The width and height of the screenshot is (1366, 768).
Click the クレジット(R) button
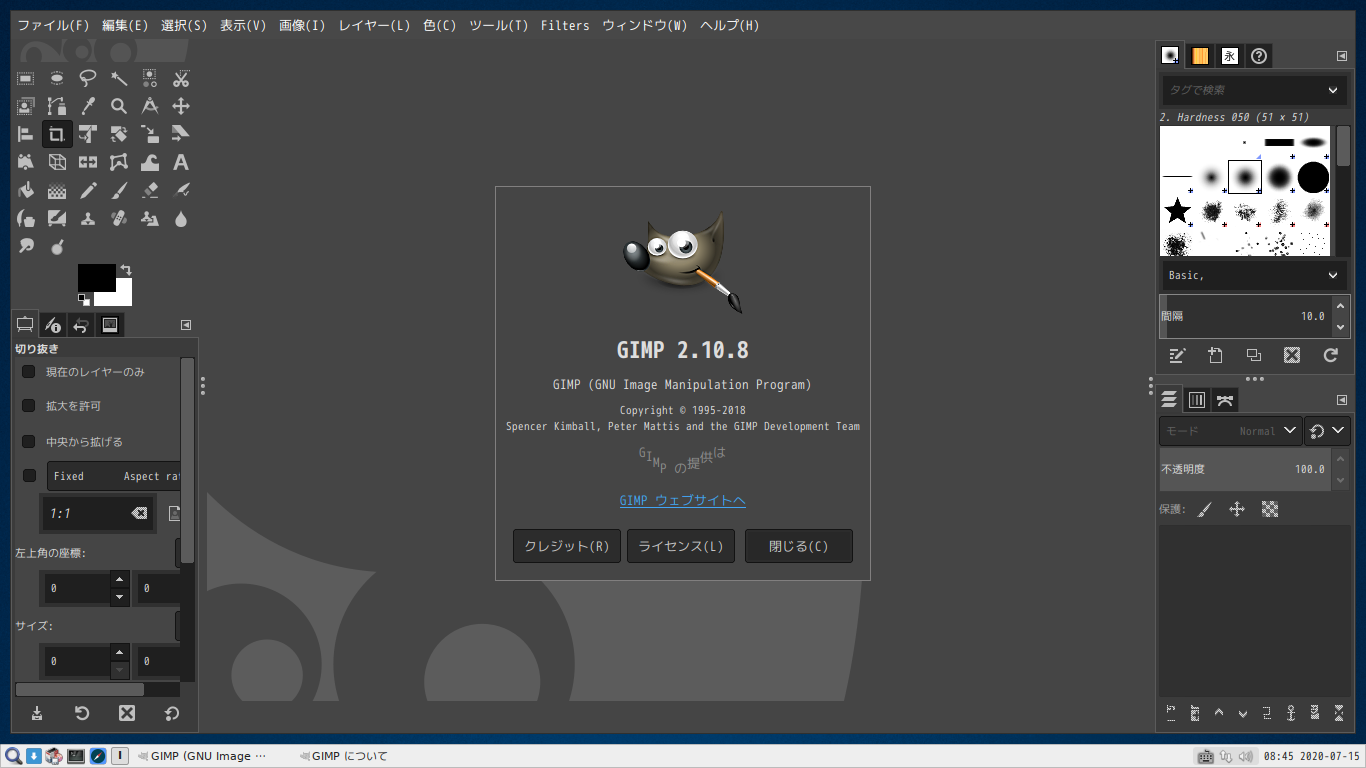(x=567, y=546)
